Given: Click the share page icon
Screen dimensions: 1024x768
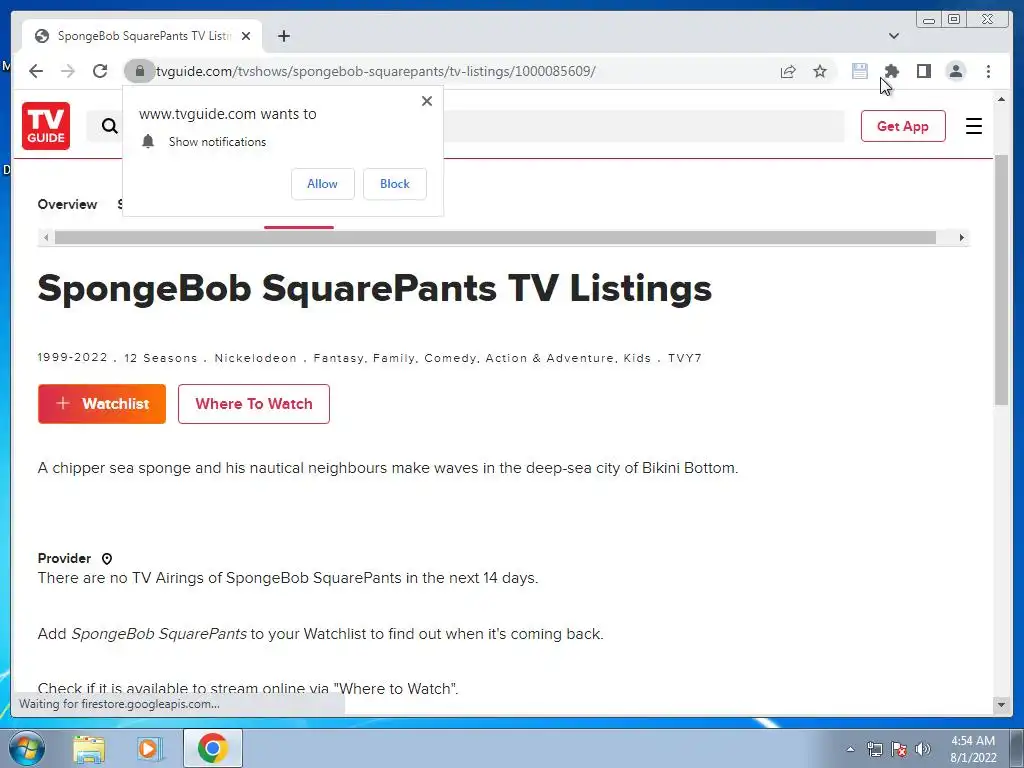Looking at the screenshot, I should pyautogui.click(x=788, y=71).
